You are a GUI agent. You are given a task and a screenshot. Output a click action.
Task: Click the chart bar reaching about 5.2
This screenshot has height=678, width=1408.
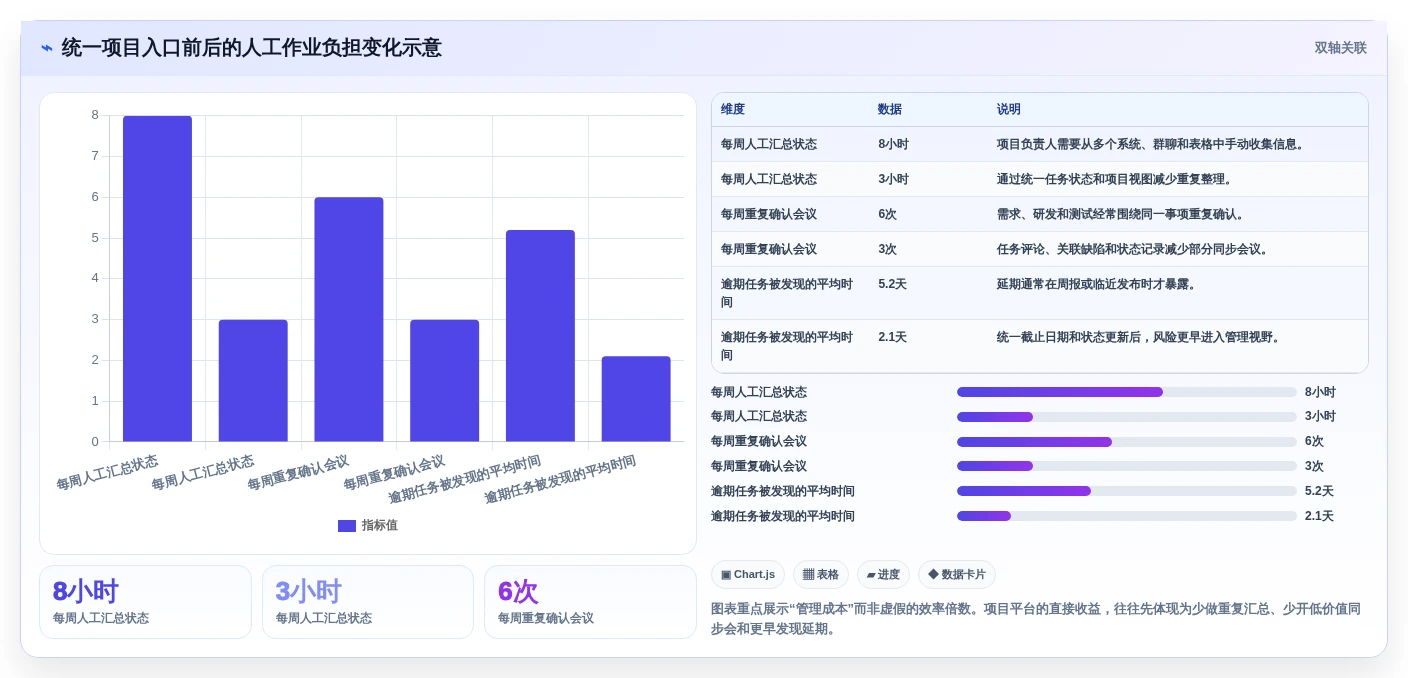(x=540, y=336)
